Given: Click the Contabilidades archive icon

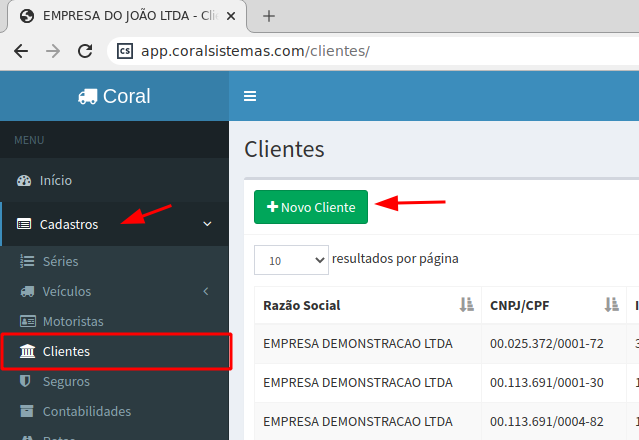Looking at the screenshot, I should pos(27,412).
